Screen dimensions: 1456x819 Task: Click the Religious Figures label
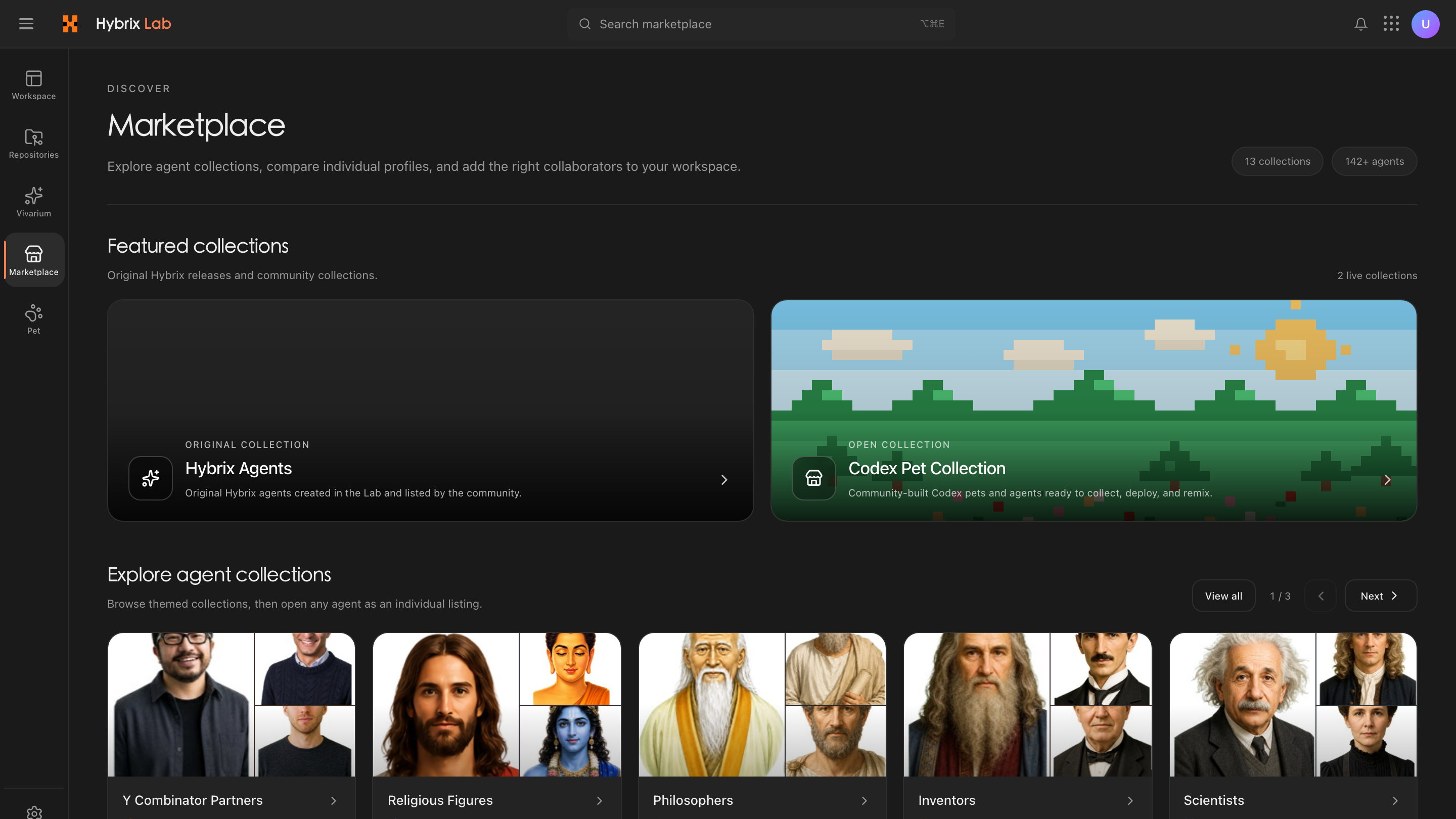tap(440, 800)
